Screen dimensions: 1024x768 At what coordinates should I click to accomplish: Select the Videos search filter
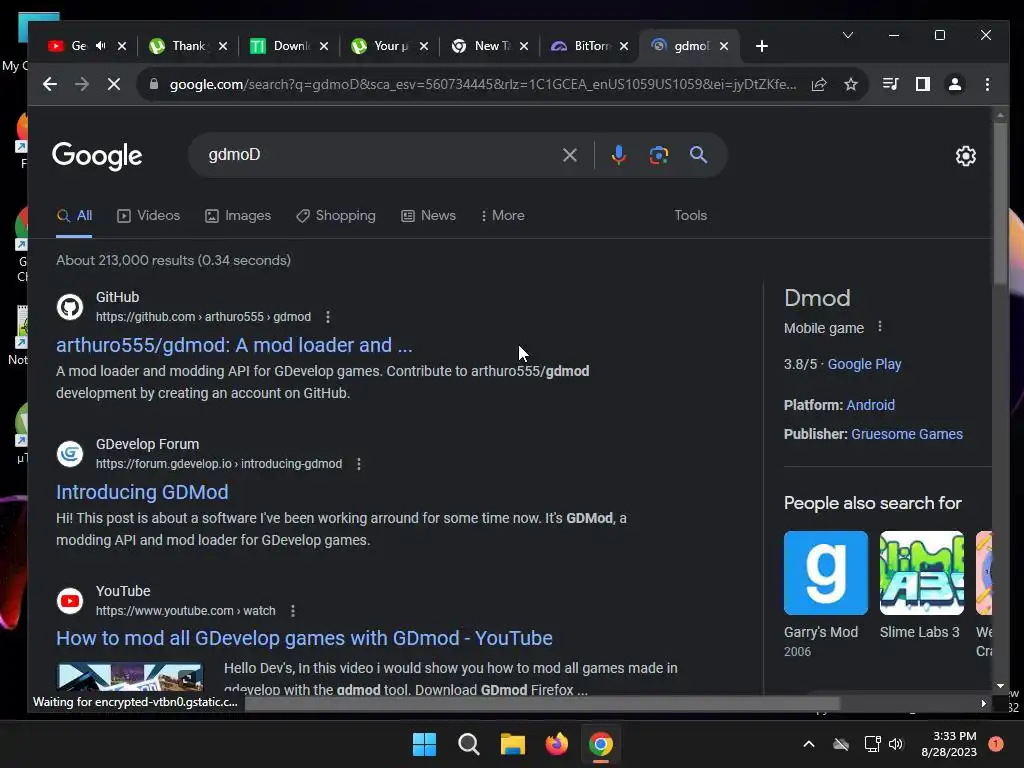click(x=148, y=216)
